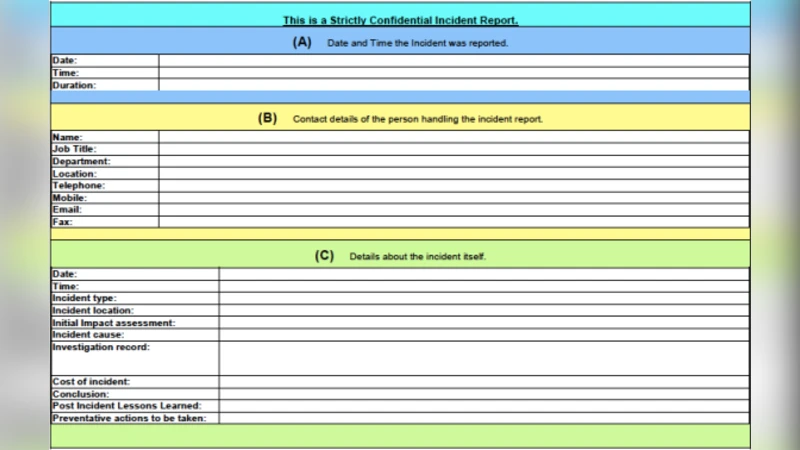
Task: Click the Fax input cell
Action: tap(453, 222)
